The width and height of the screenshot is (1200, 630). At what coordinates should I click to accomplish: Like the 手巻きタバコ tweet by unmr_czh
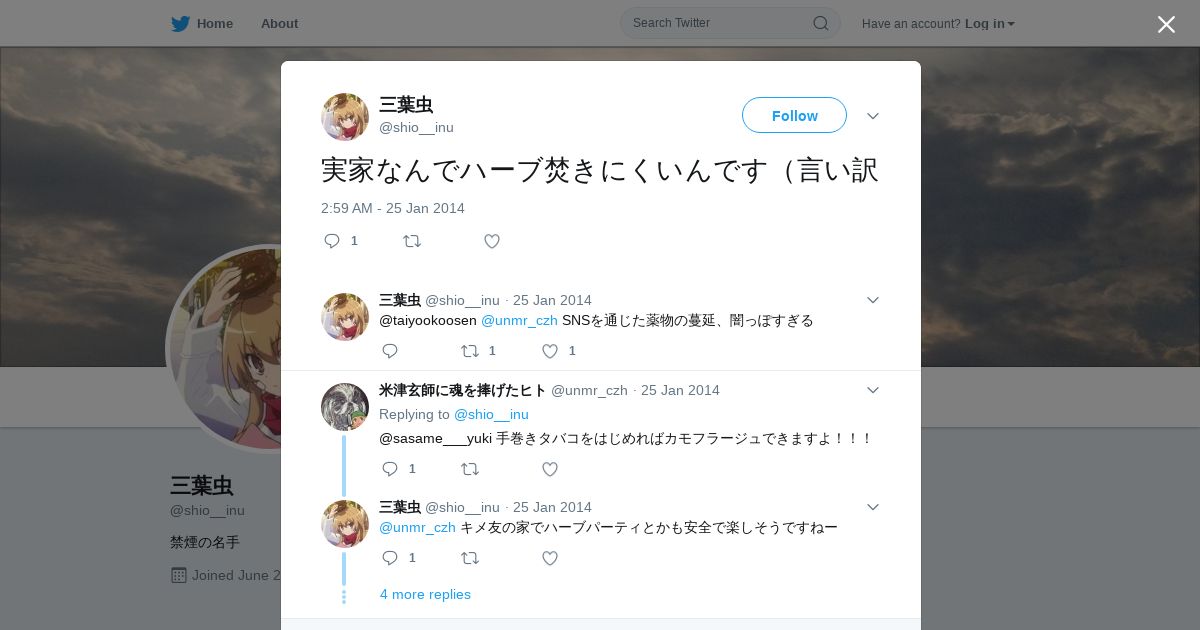550,469
